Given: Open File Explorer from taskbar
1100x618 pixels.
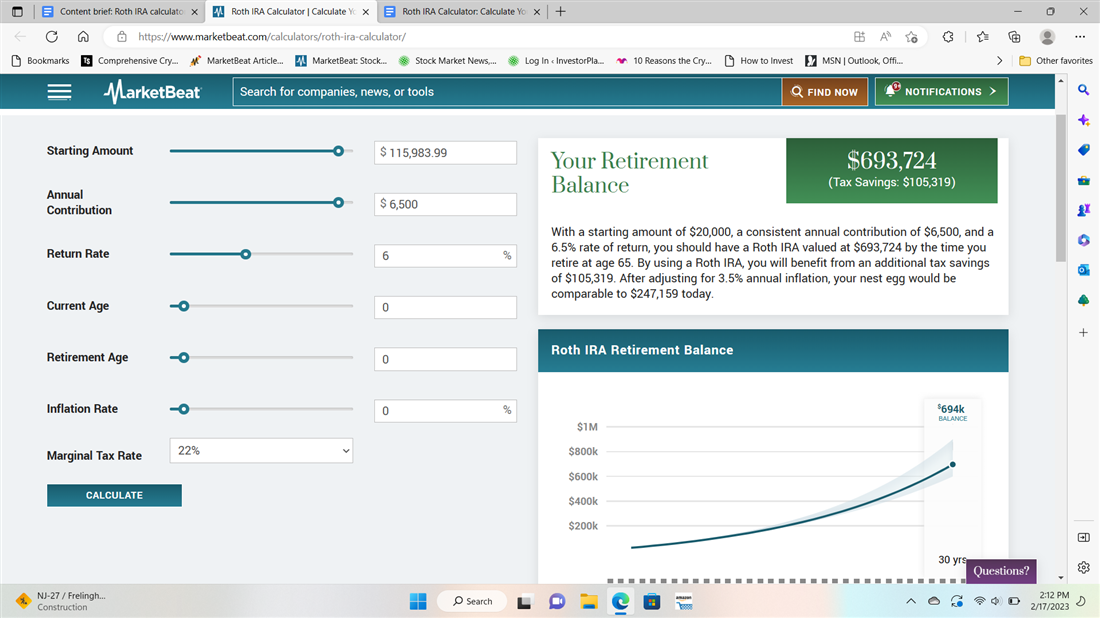Looking at the screenshot, I should pyautogui.click(x=589, y=601).
